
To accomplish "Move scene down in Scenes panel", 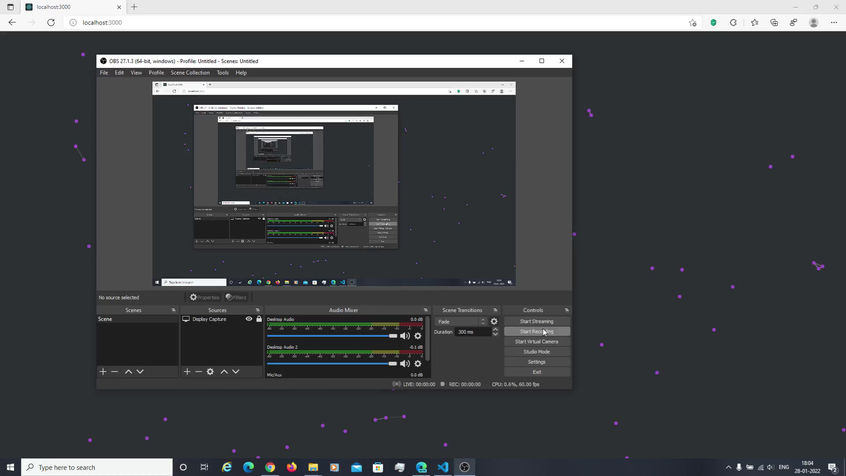I will tap(140, 371).
